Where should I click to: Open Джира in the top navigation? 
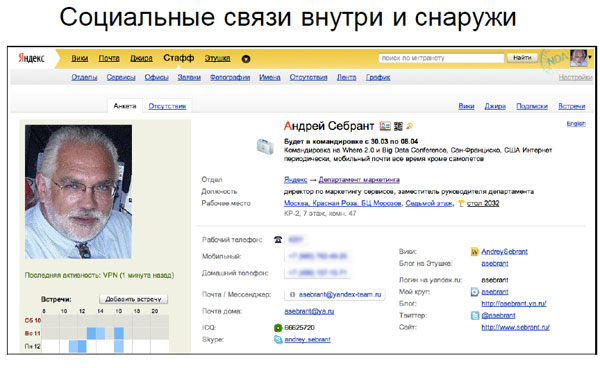141,58
